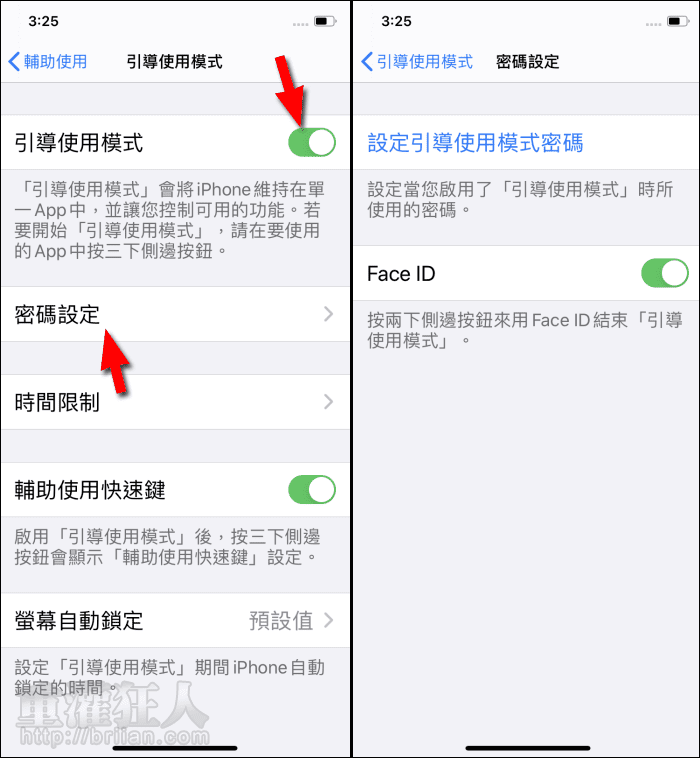Viewport: 700px width, 758px height.
Task: Tap the back chevron beside 引導使用模式
Action: pos(367,61)
